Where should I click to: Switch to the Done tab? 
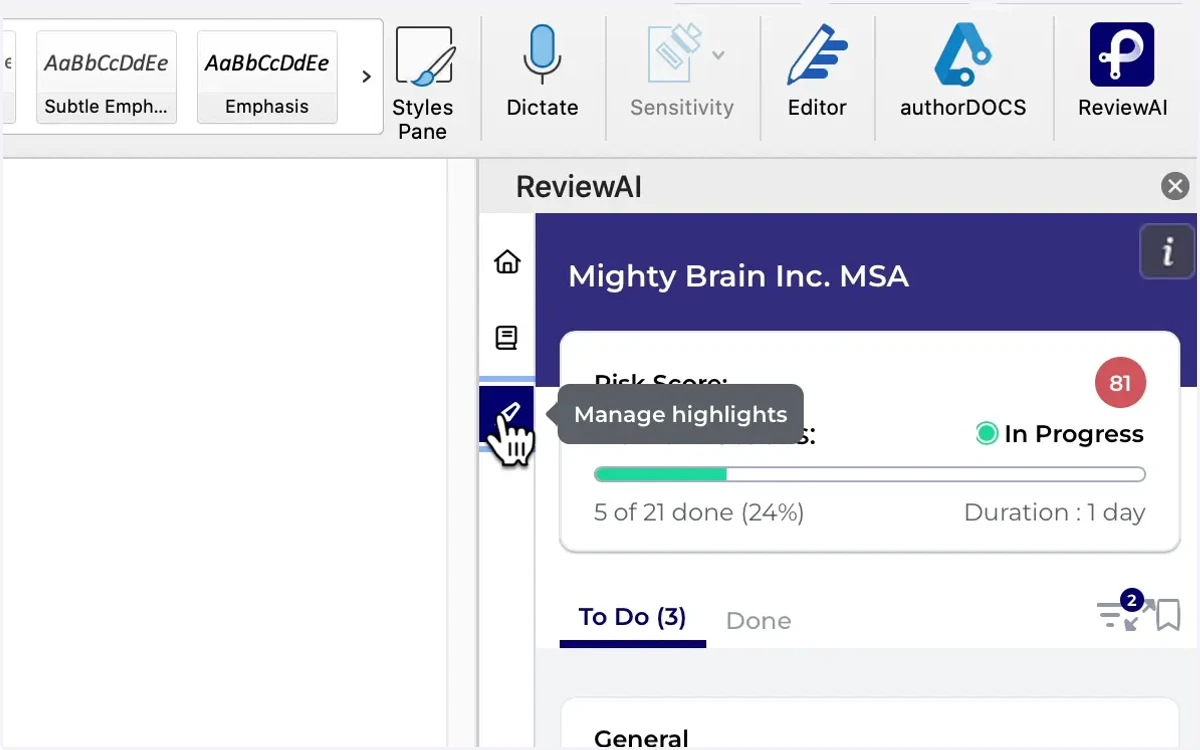point(758,621)
